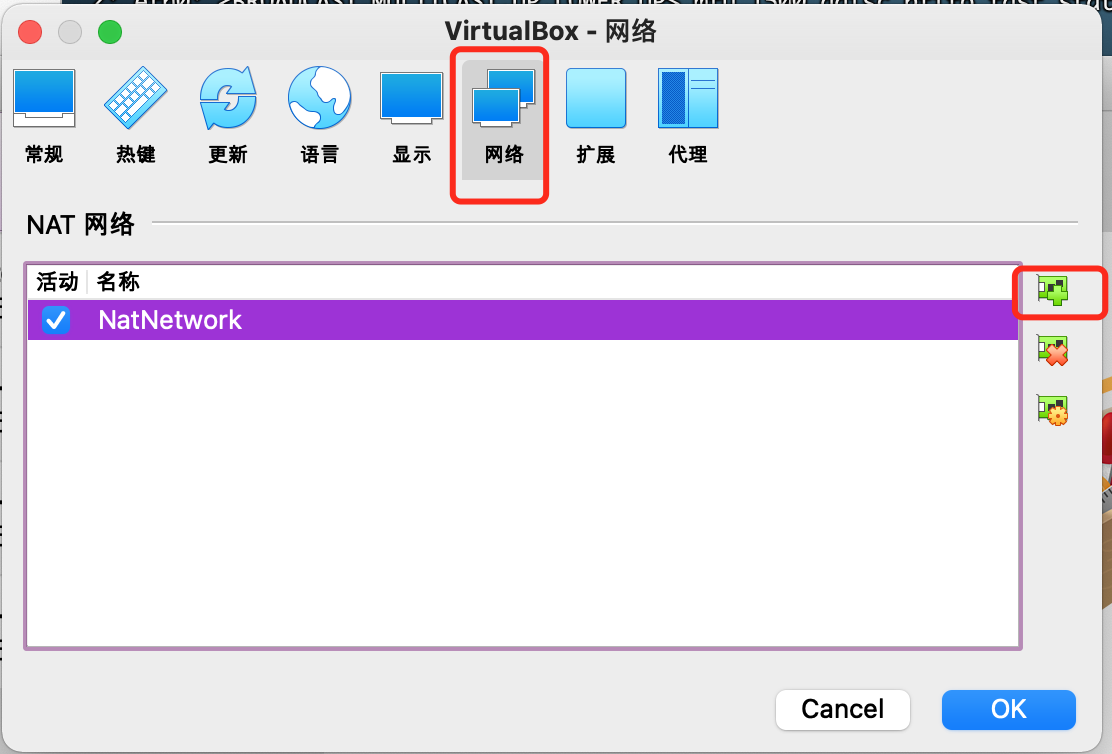Edit the selected NAT network settings

1053,410
